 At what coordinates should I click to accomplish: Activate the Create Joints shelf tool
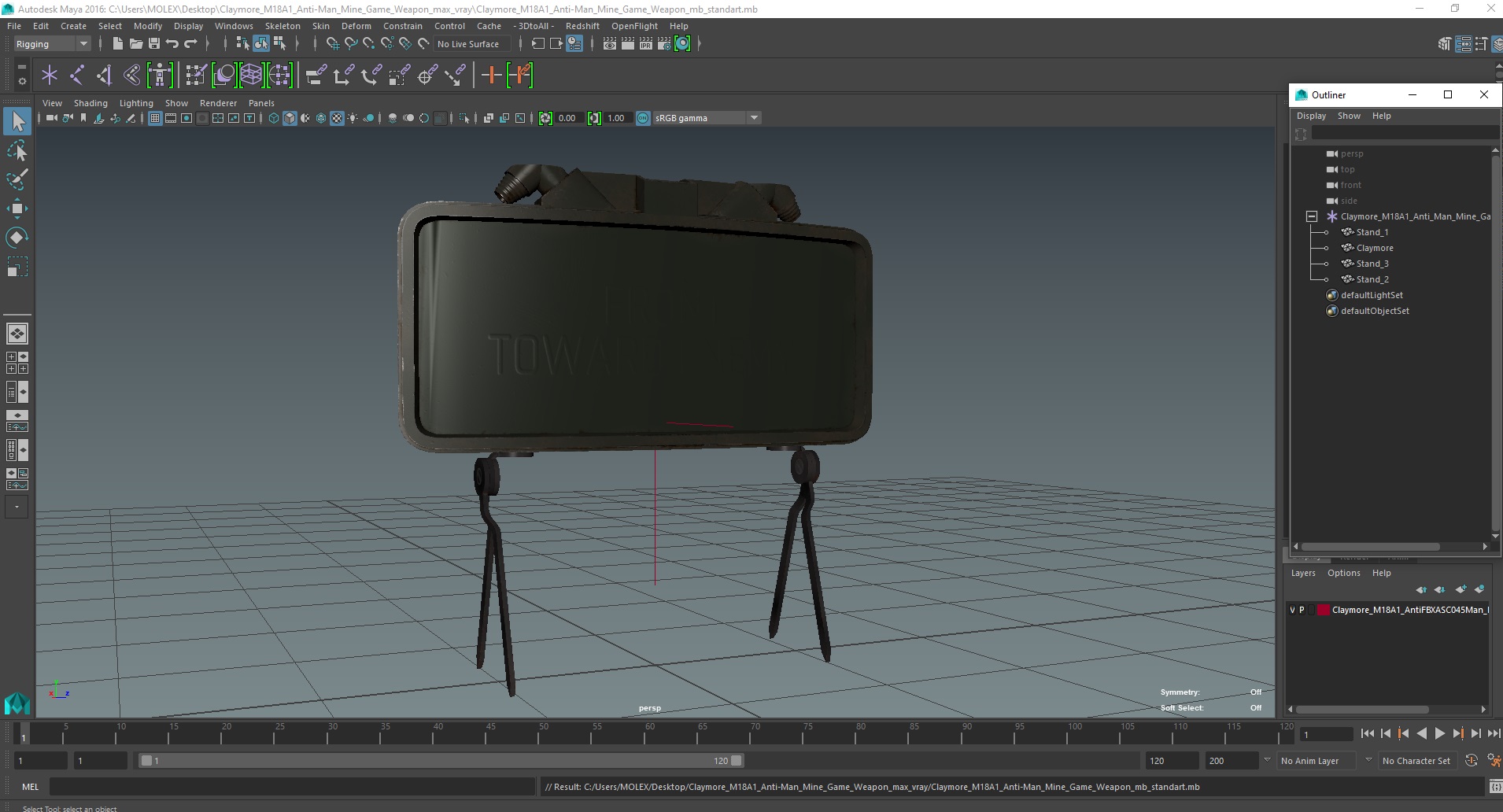tap(77, 76)
